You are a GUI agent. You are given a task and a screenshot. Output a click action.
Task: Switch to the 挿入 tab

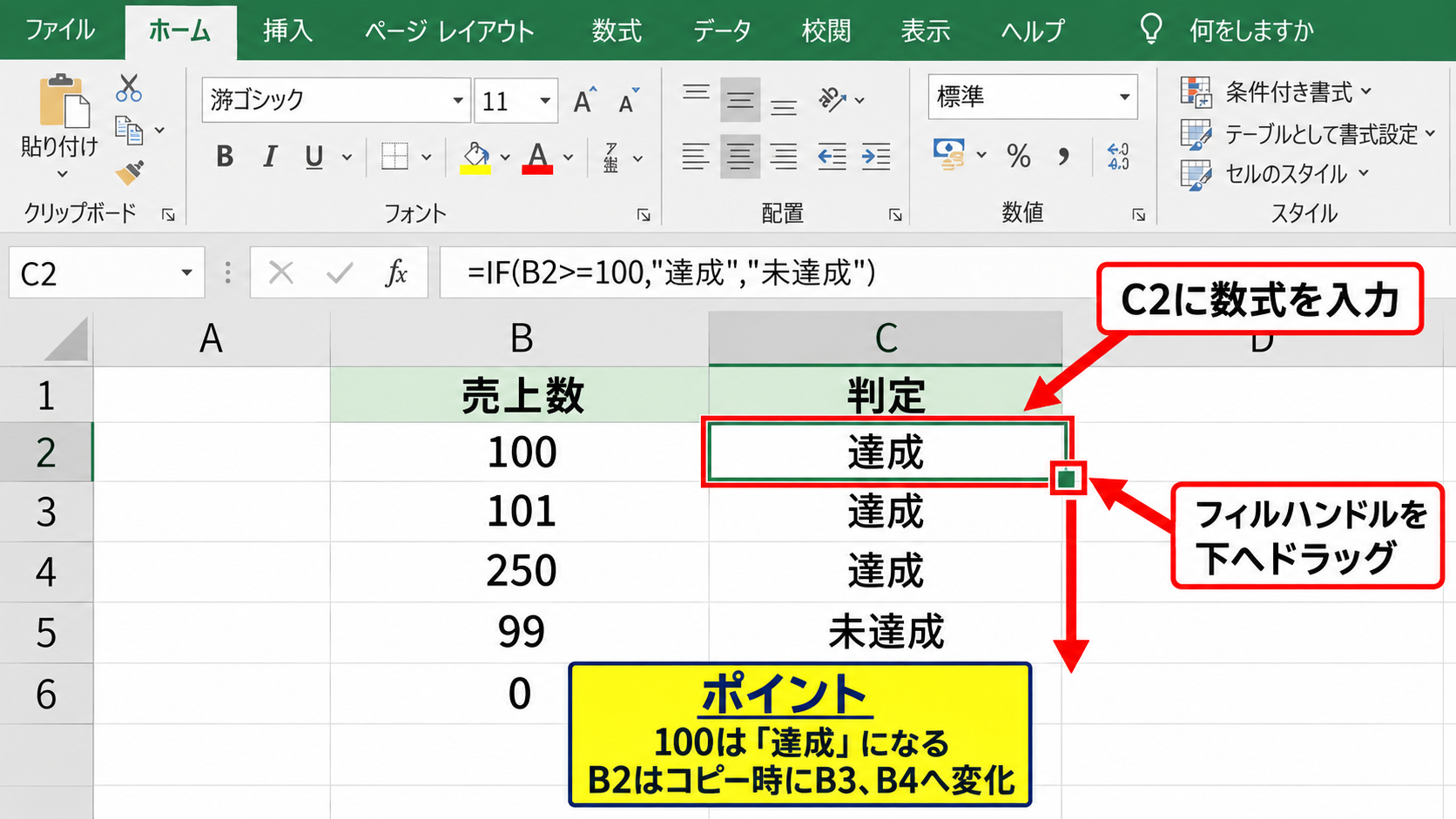[x=287, y=31]
